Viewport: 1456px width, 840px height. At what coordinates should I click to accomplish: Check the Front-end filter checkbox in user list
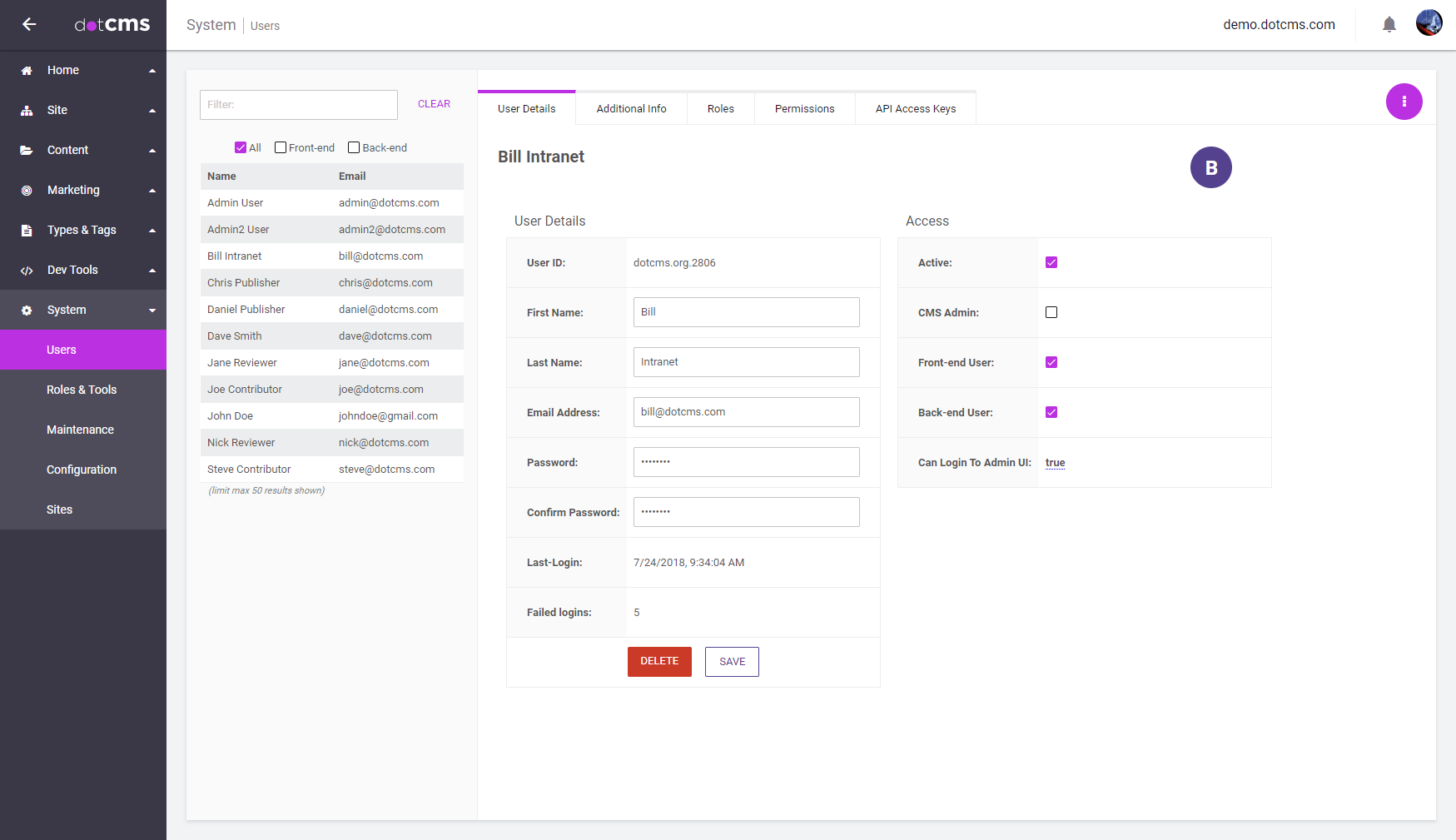[281, 147]
